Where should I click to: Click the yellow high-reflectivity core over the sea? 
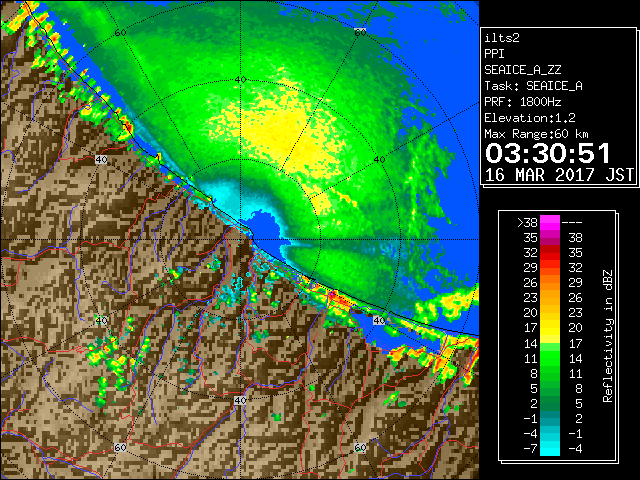click(x=286, y=135)
